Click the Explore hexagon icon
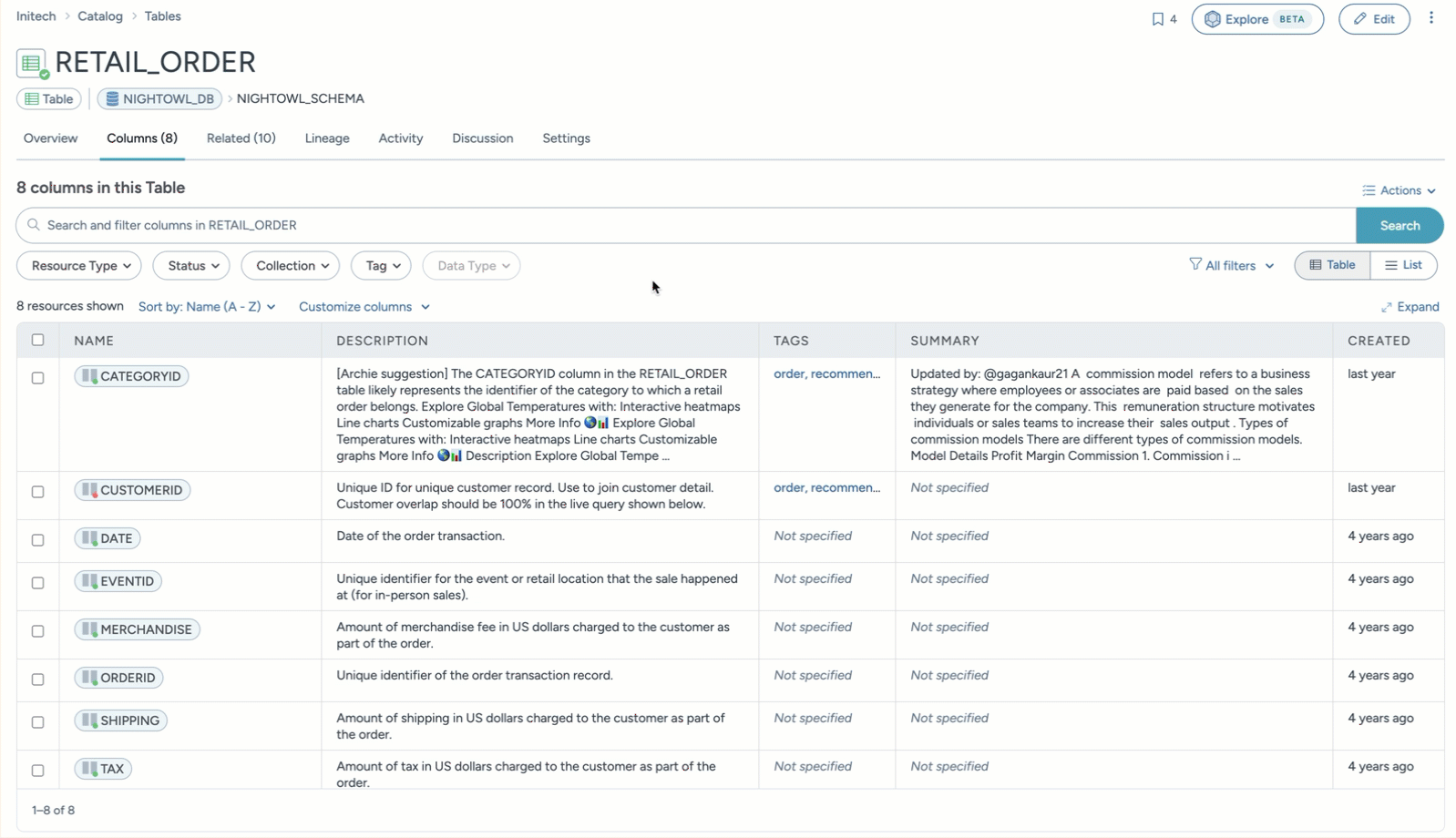 (x=1213, y=19)
